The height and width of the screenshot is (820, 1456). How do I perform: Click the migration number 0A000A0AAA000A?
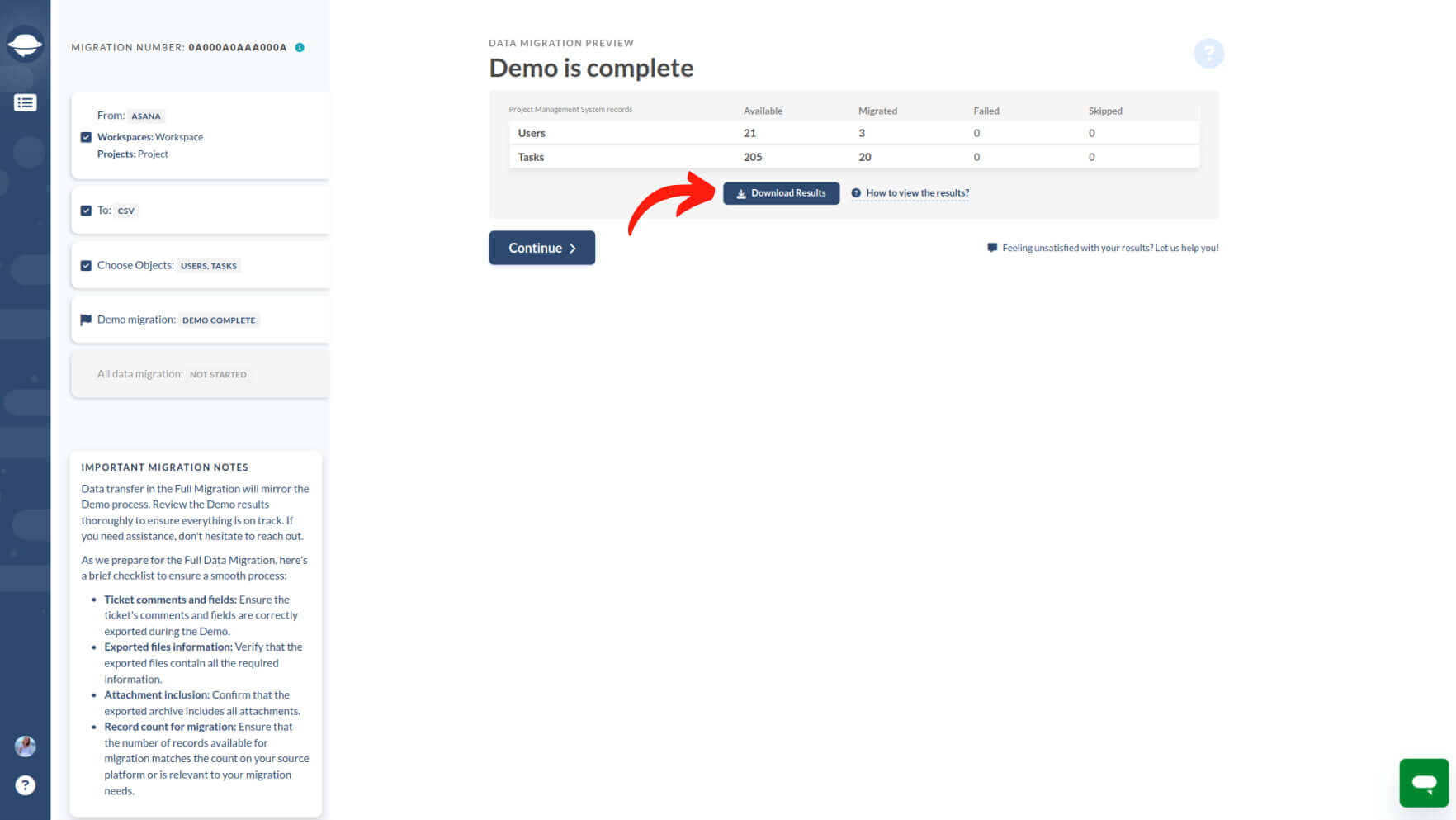[238, 47]
